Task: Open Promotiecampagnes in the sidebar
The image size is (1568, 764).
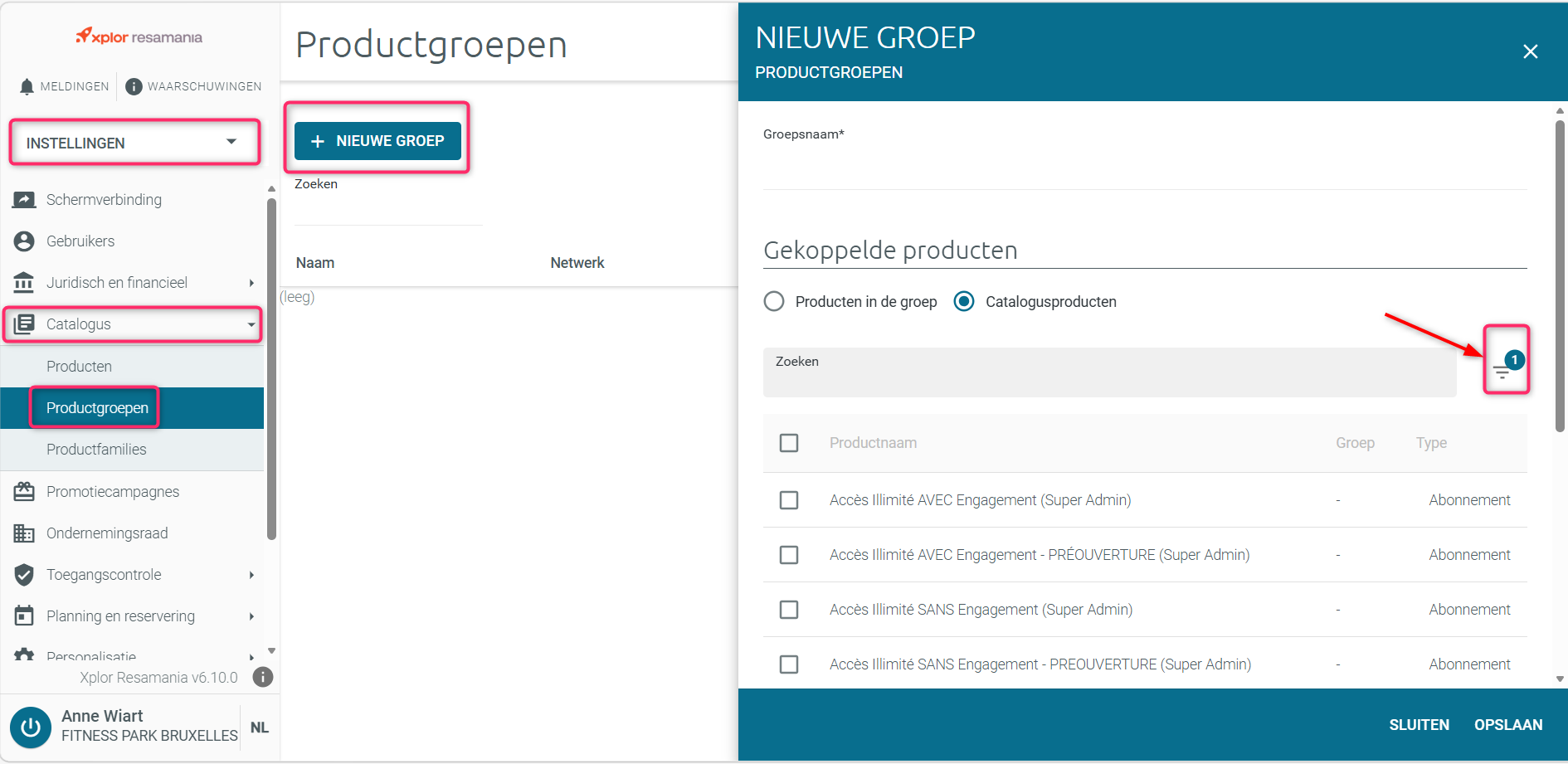Action: click(x=113, y=492)
